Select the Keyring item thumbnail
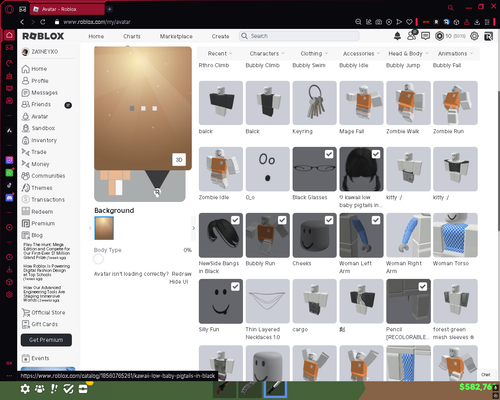 click(x=314, y=103)
